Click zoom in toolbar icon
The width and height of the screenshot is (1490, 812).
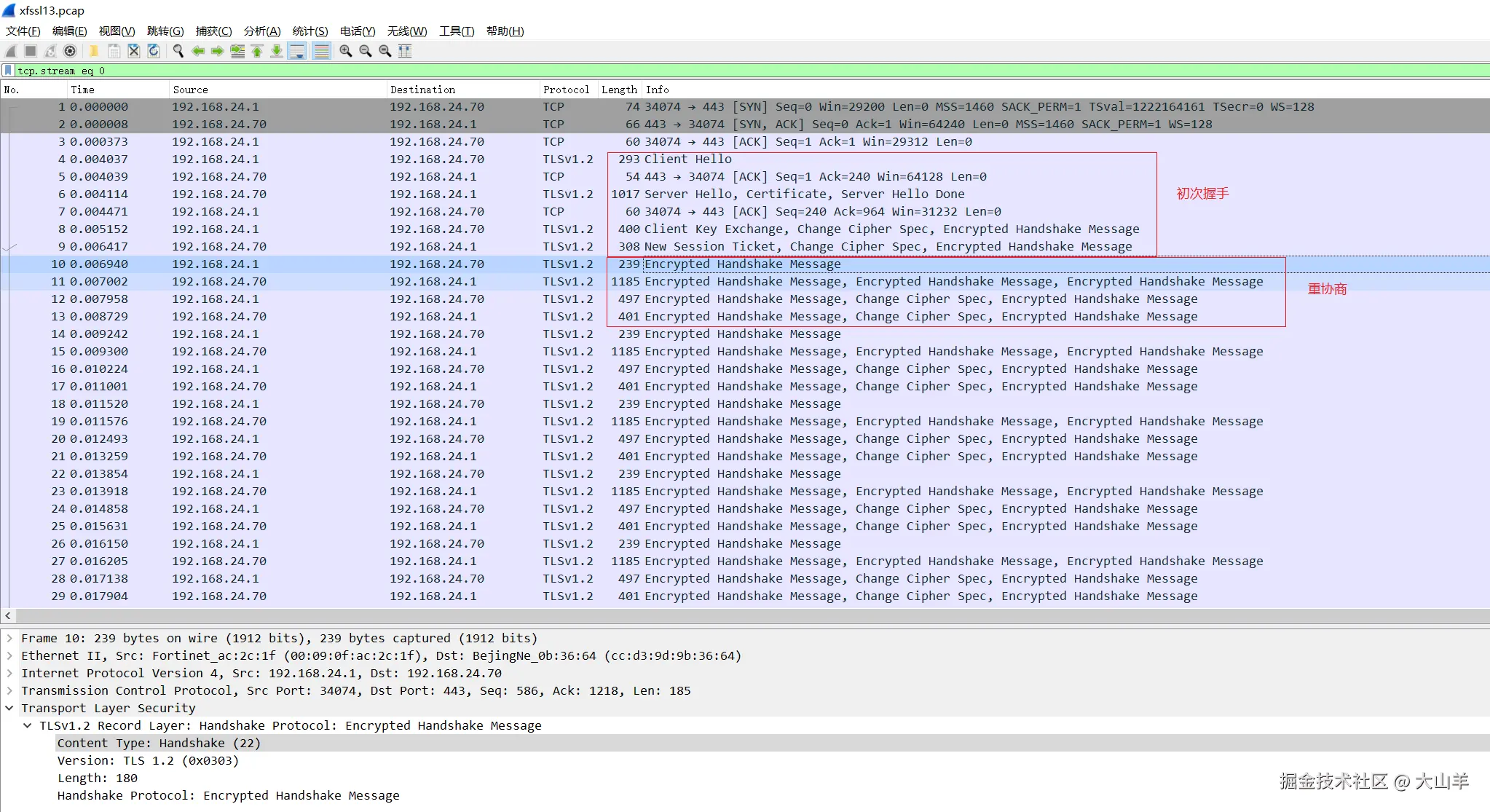coord(346,51)
